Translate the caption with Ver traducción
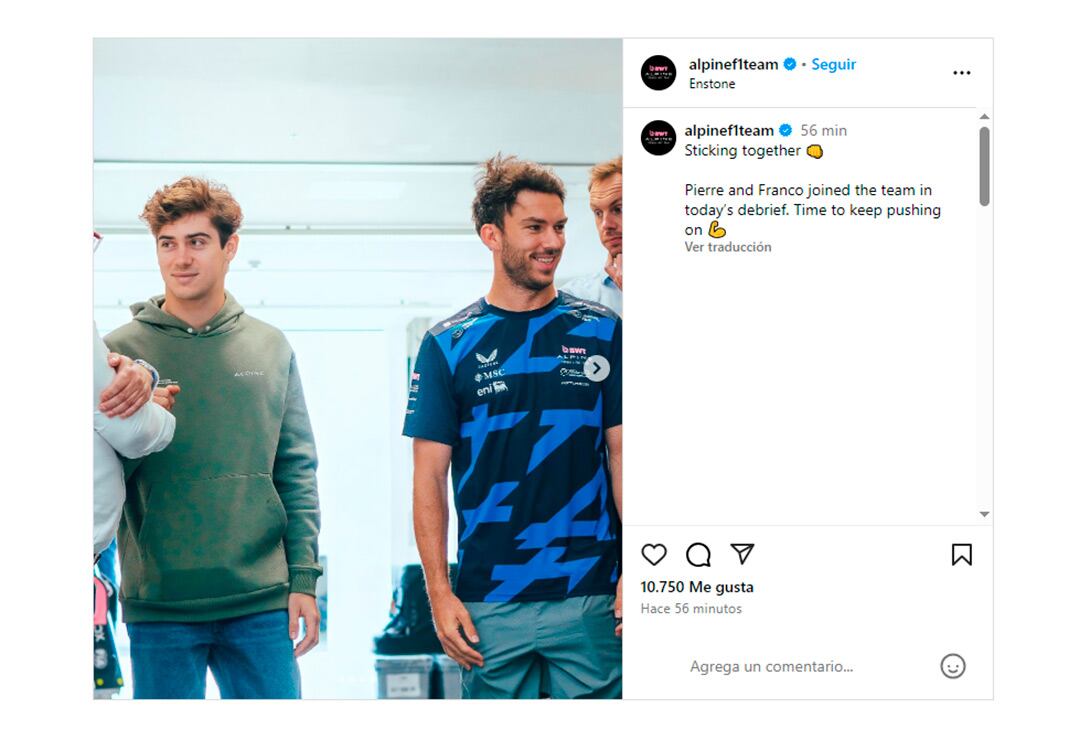 coord(728,247)
